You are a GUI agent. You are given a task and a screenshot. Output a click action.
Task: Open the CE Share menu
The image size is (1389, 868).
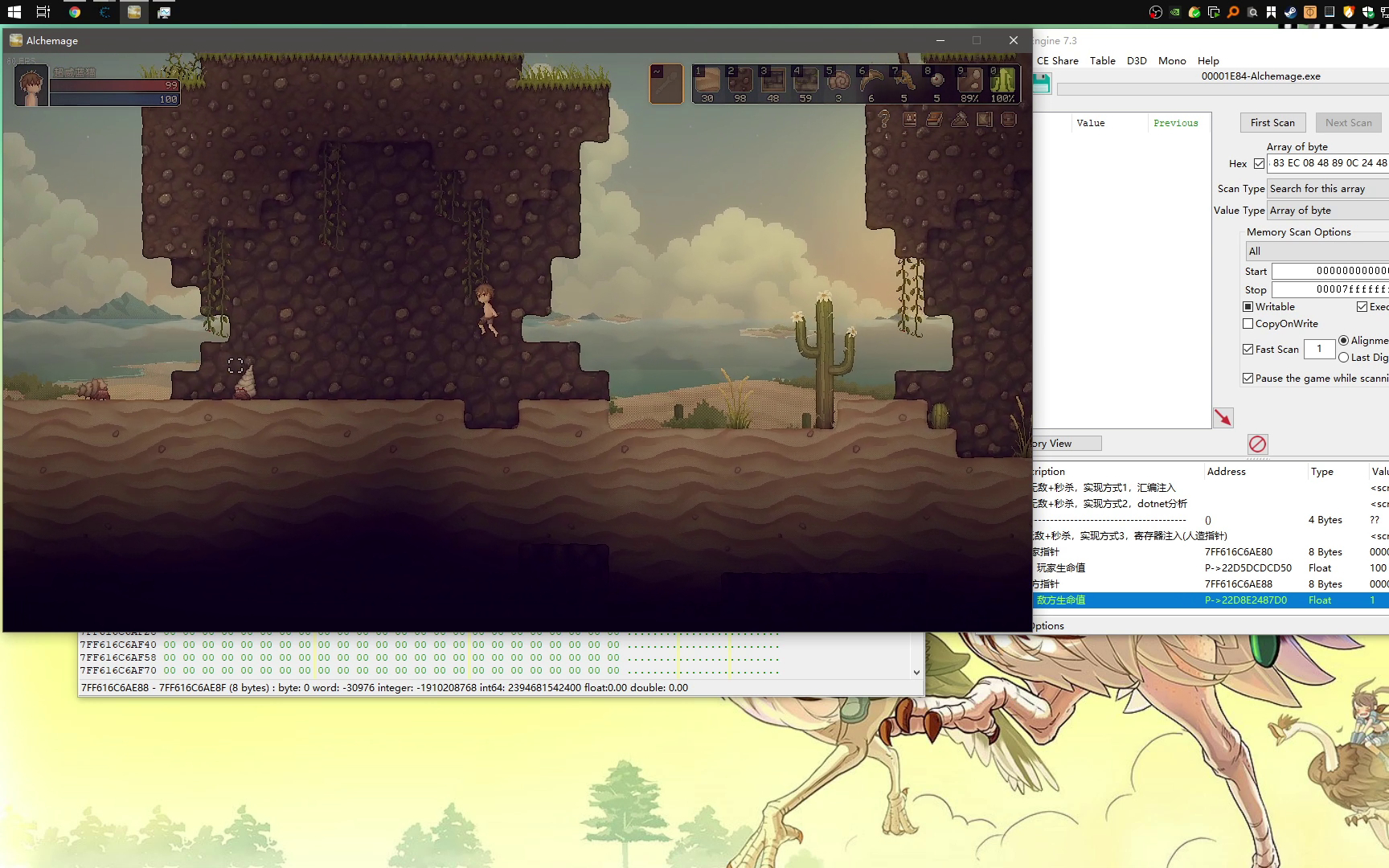[1057, 60]
